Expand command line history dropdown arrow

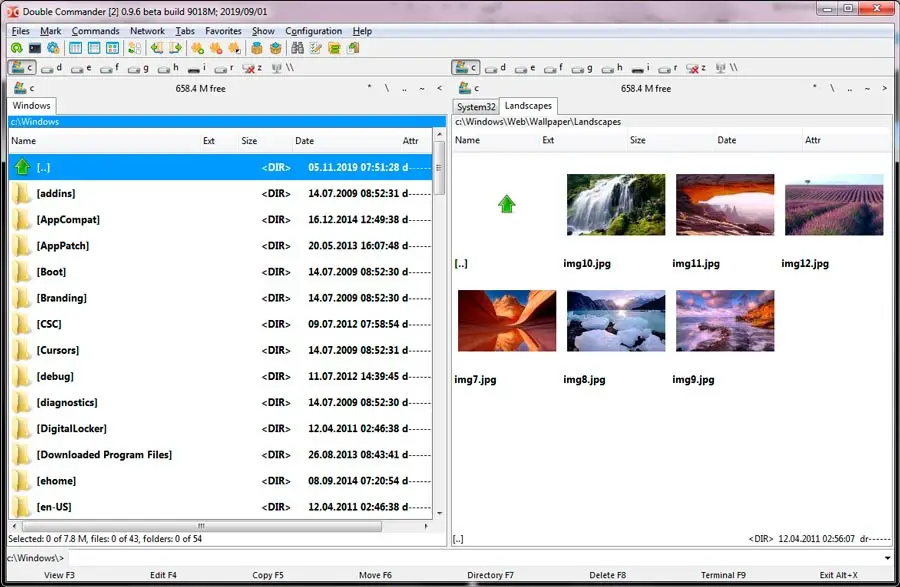887,558
